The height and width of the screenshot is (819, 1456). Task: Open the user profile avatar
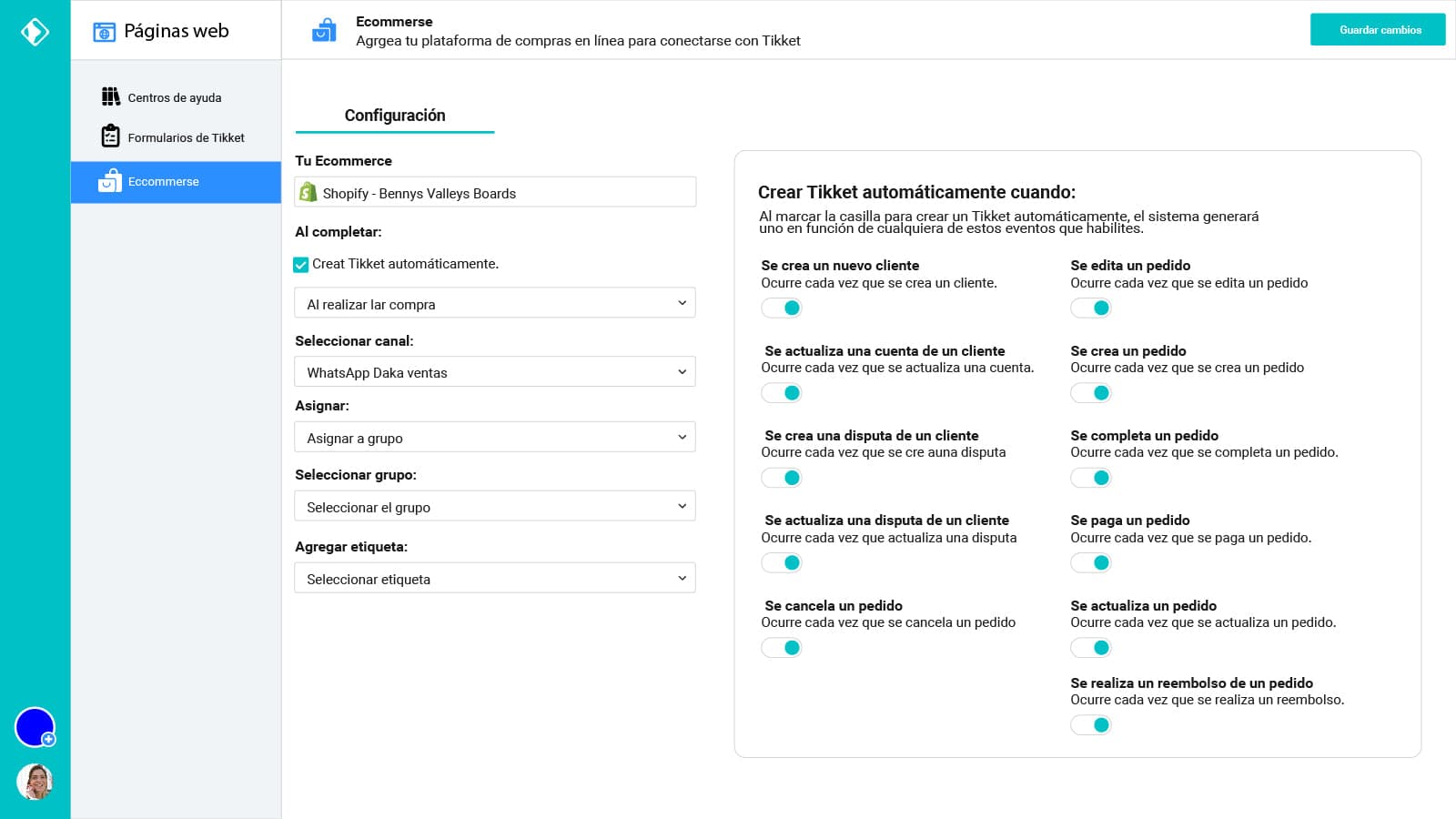click(35, 781)
